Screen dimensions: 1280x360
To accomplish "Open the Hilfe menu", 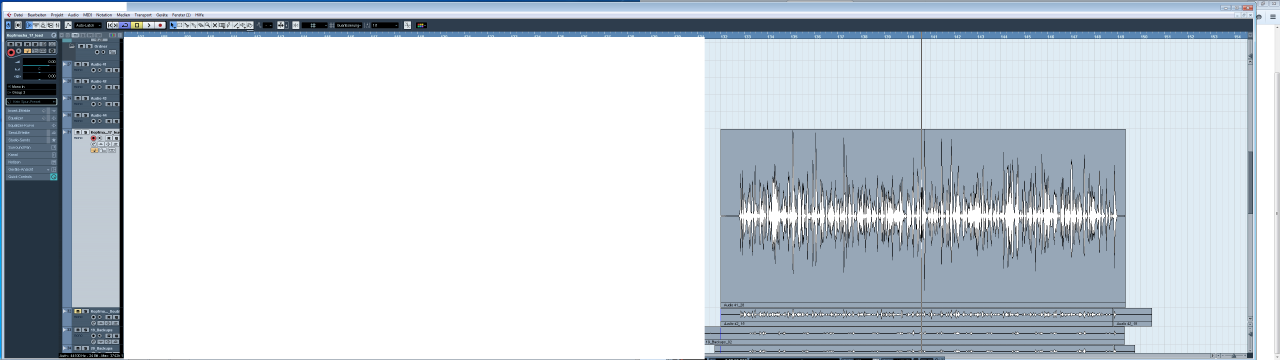I will point(199,15).
